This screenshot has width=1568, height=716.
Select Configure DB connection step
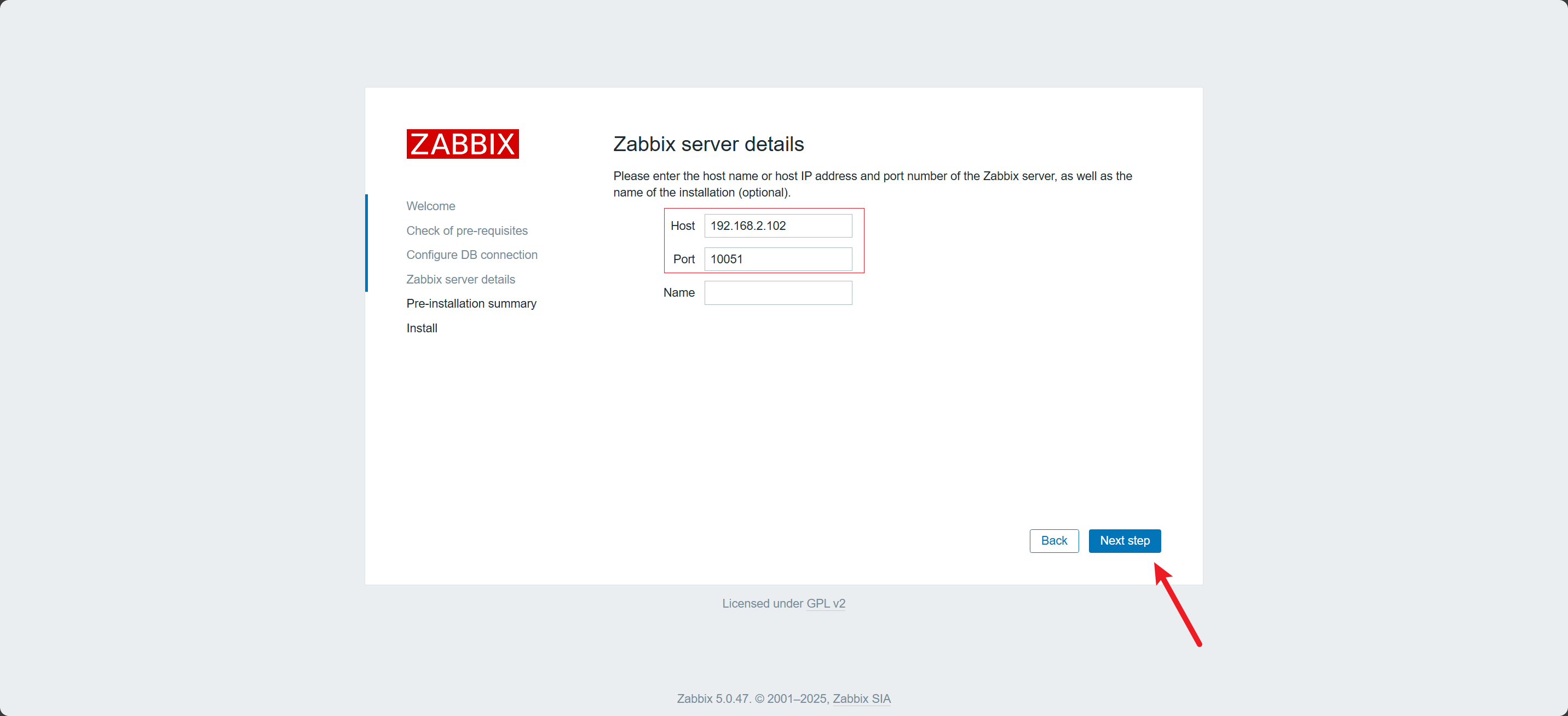tap(472, 255)
